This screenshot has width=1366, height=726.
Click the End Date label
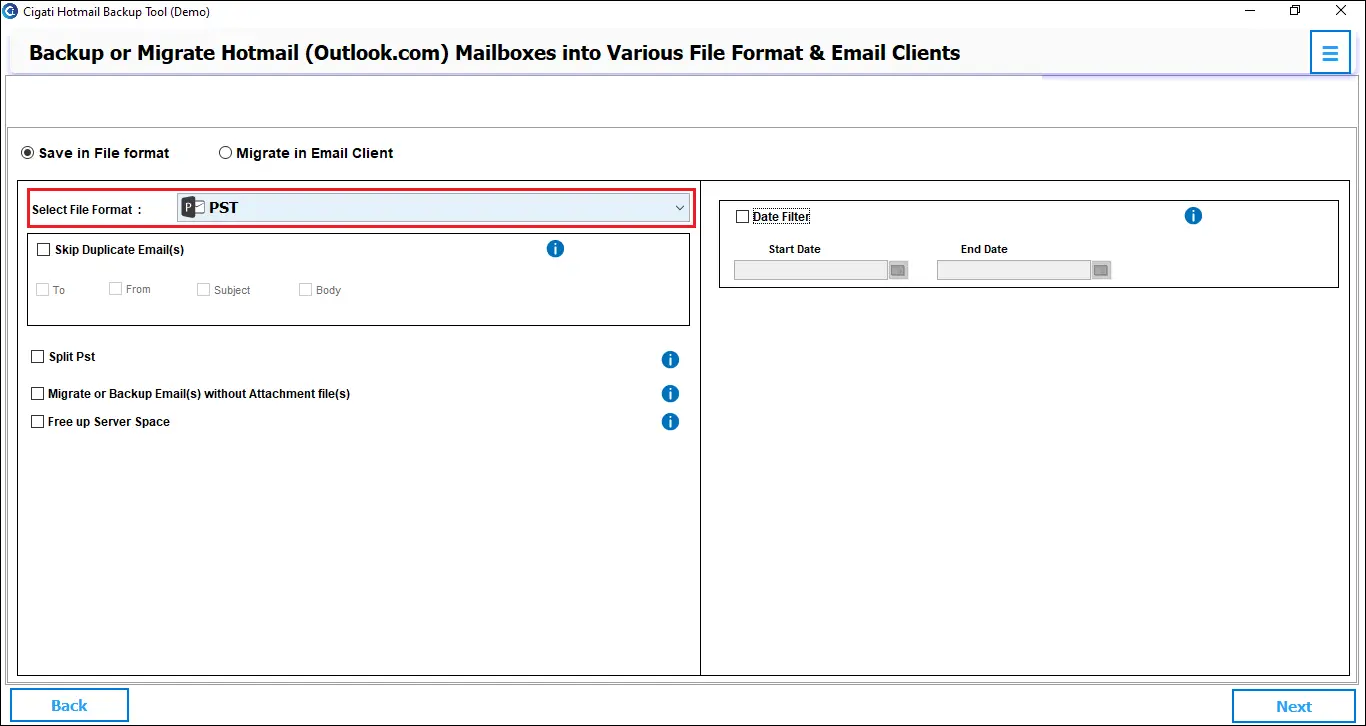pos(984,249)
